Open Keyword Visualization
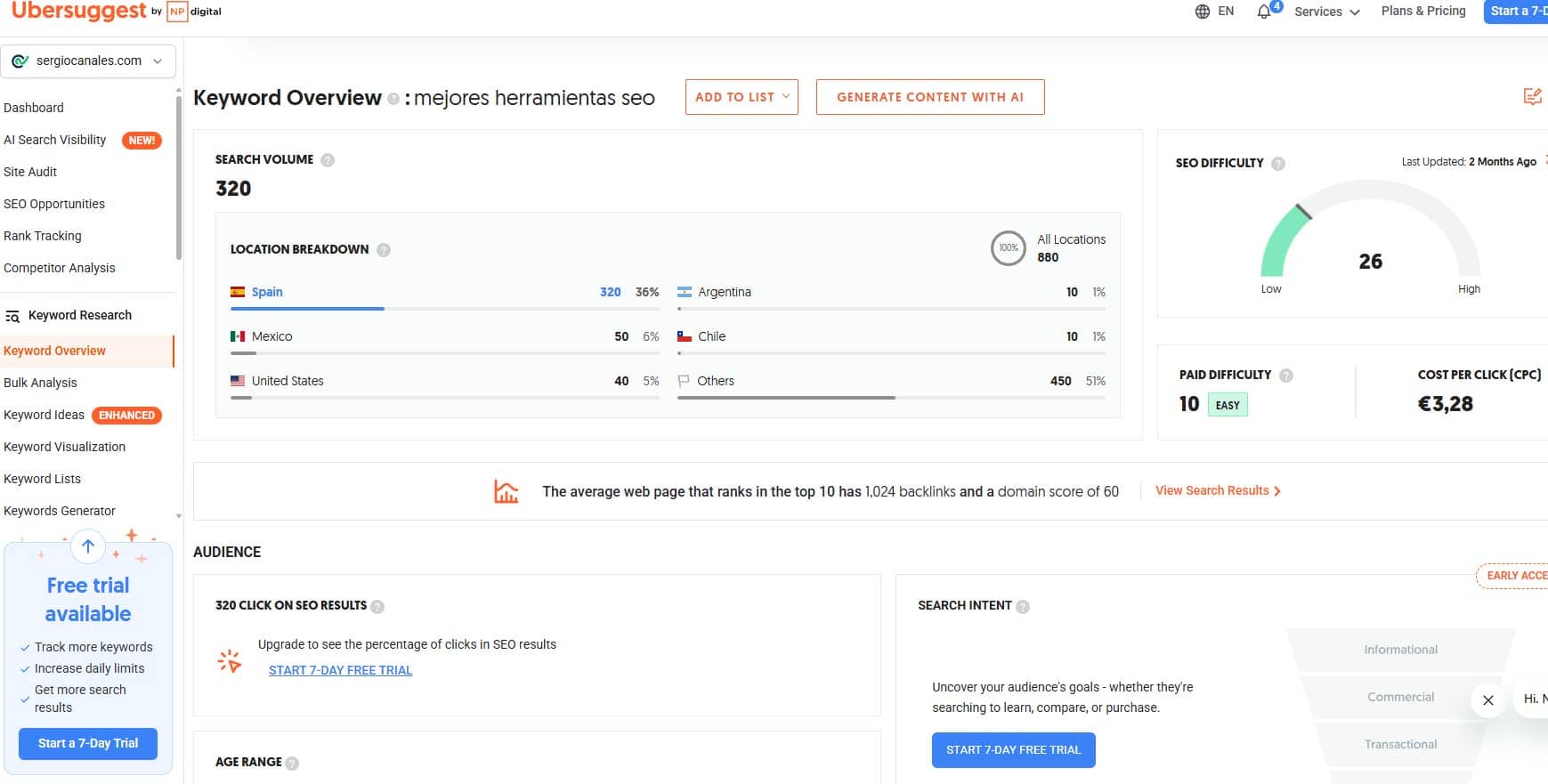Image resolution: width=1548 pixels, height=784 pixels. coord(65,447)
